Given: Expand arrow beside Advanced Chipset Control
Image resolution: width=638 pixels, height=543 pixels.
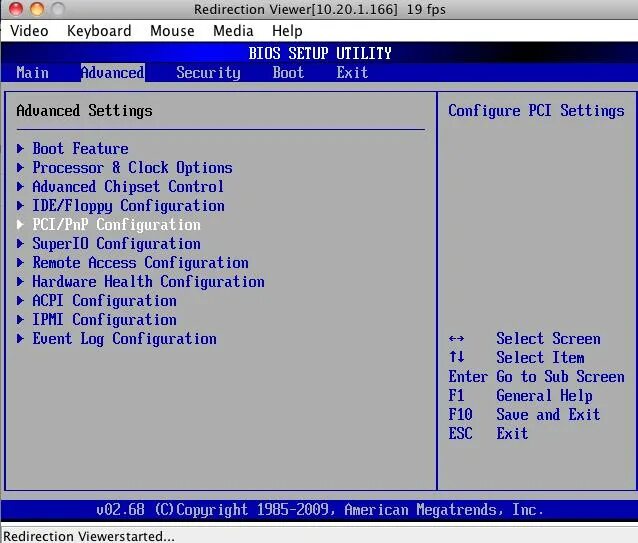Looking at the screenshot, I should (x=20, y=187).
